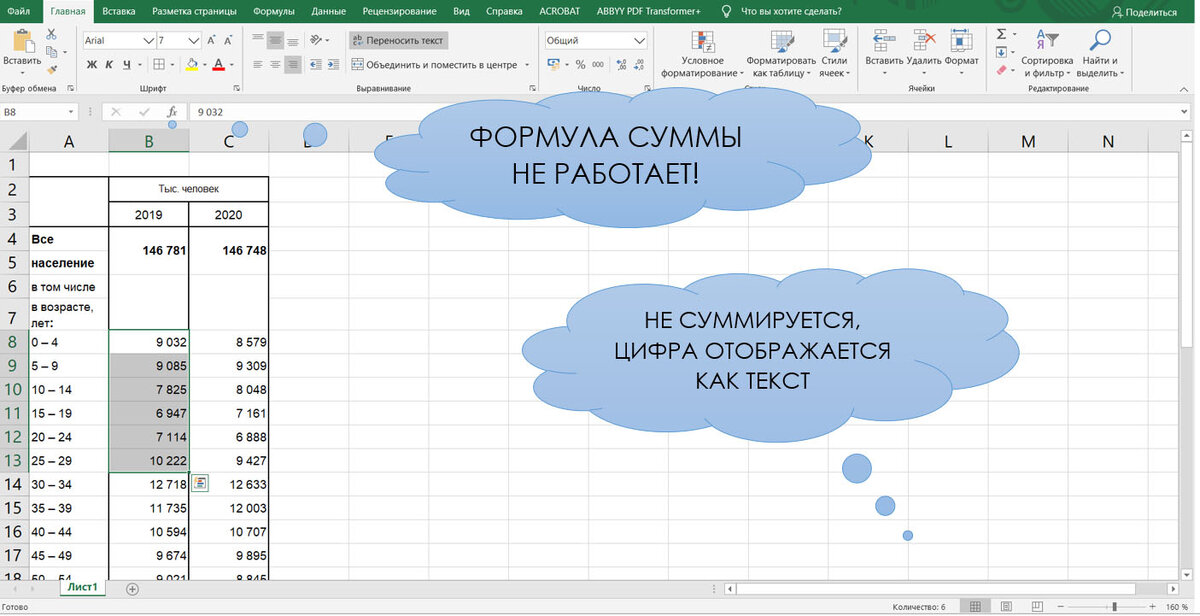Open Найти и выделить dropdown
The height and width of the screenshot is (616, 1200).
point(1100,54)
